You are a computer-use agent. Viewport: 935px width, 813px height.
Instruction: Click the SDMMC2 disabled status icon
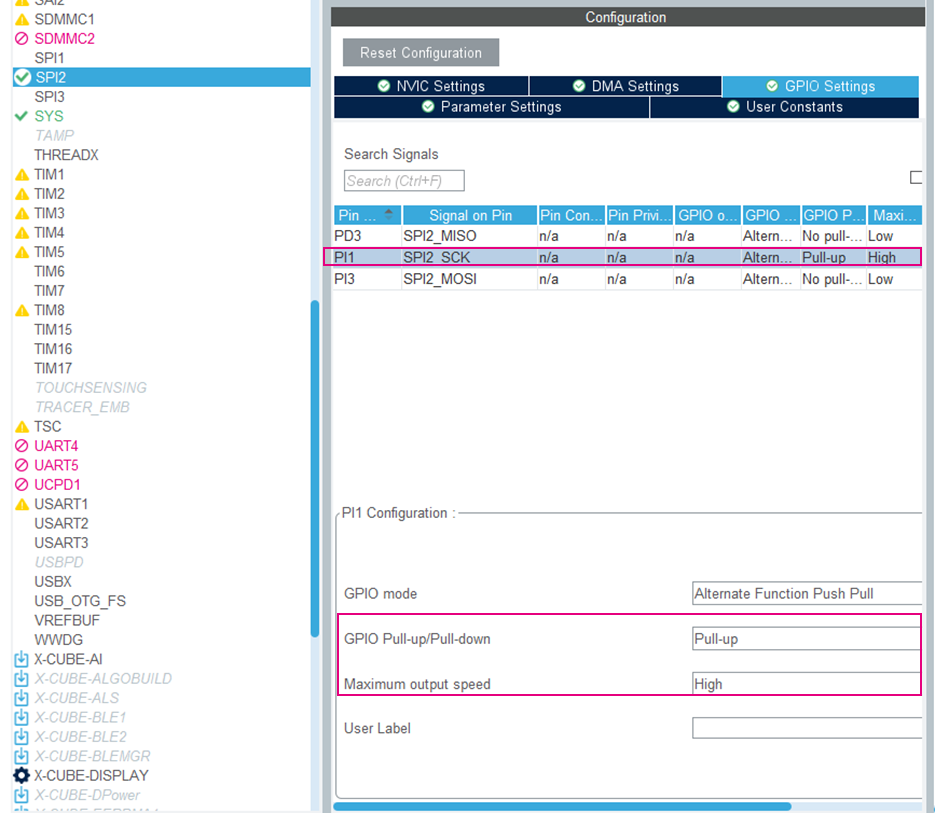tap(21, 39)
